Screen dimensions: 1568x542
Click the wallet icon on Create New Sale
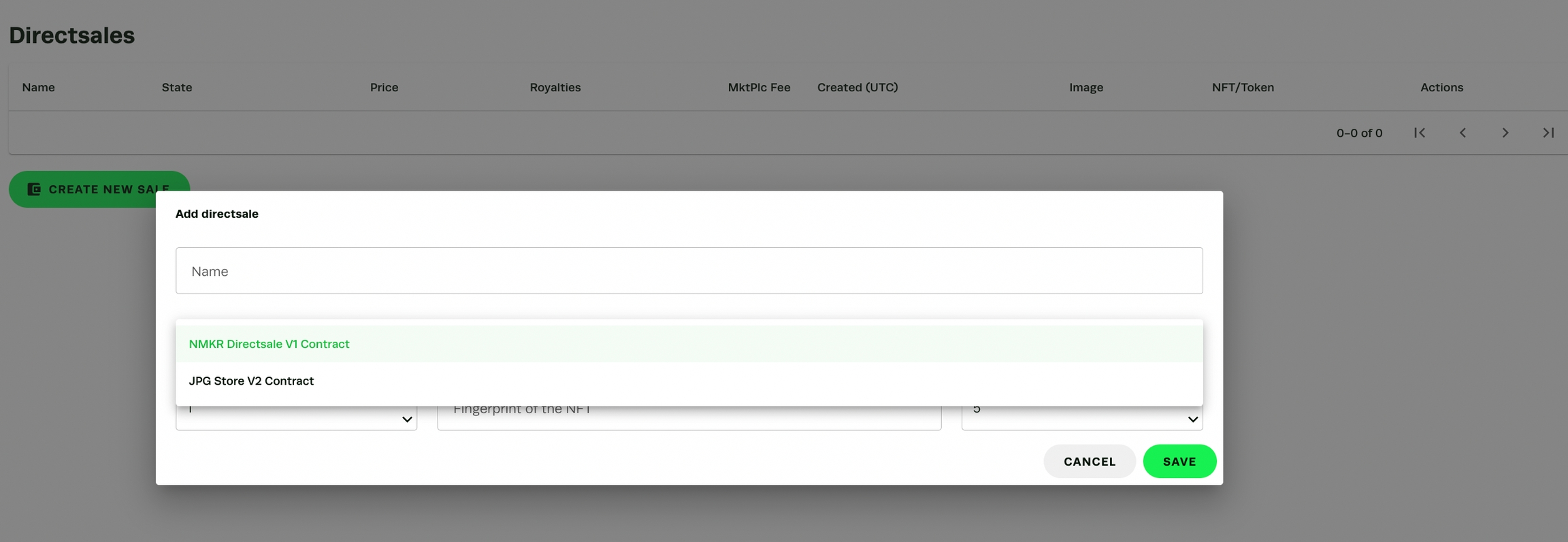(x=34, y=189)
